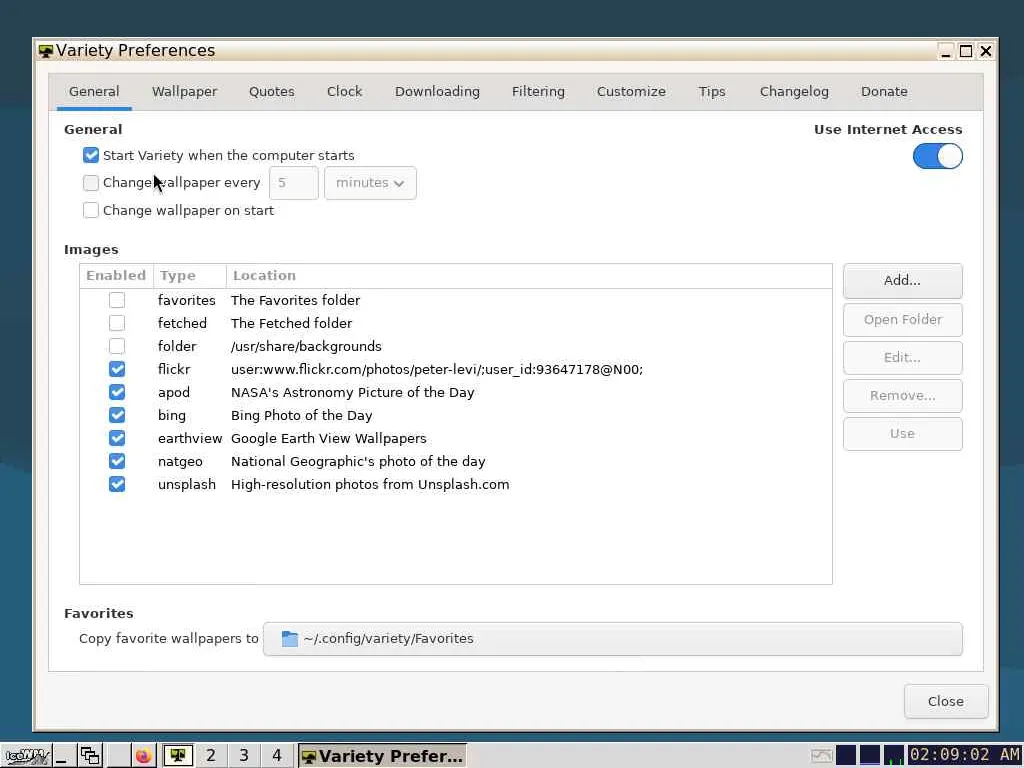Switch to the Wallpaper tab
This screenshot has width=1024, height=768.
(x=185, y=91)
